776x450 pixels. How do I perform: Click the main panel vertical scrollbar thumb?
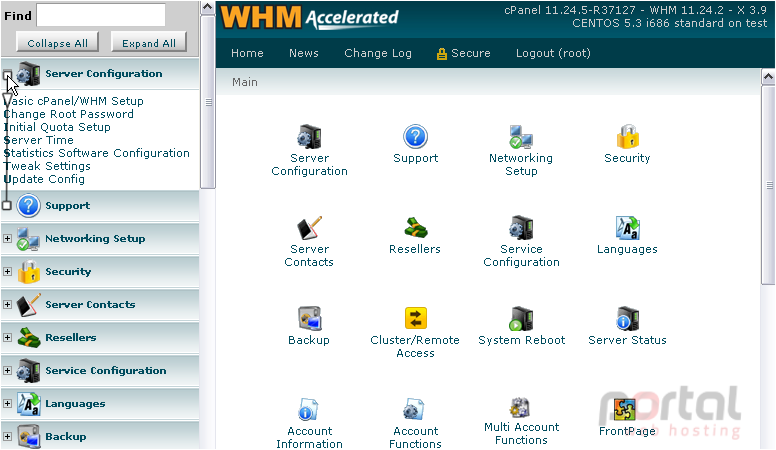[x=768, y=185]
